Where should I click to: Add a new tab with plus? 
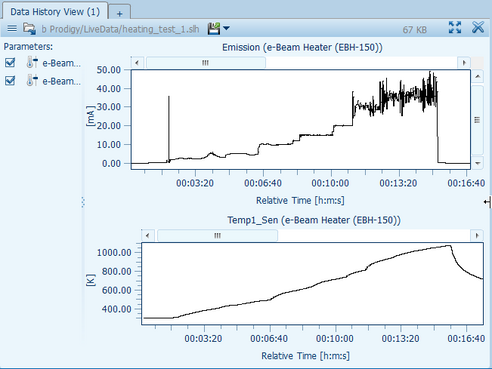[119, 13]
